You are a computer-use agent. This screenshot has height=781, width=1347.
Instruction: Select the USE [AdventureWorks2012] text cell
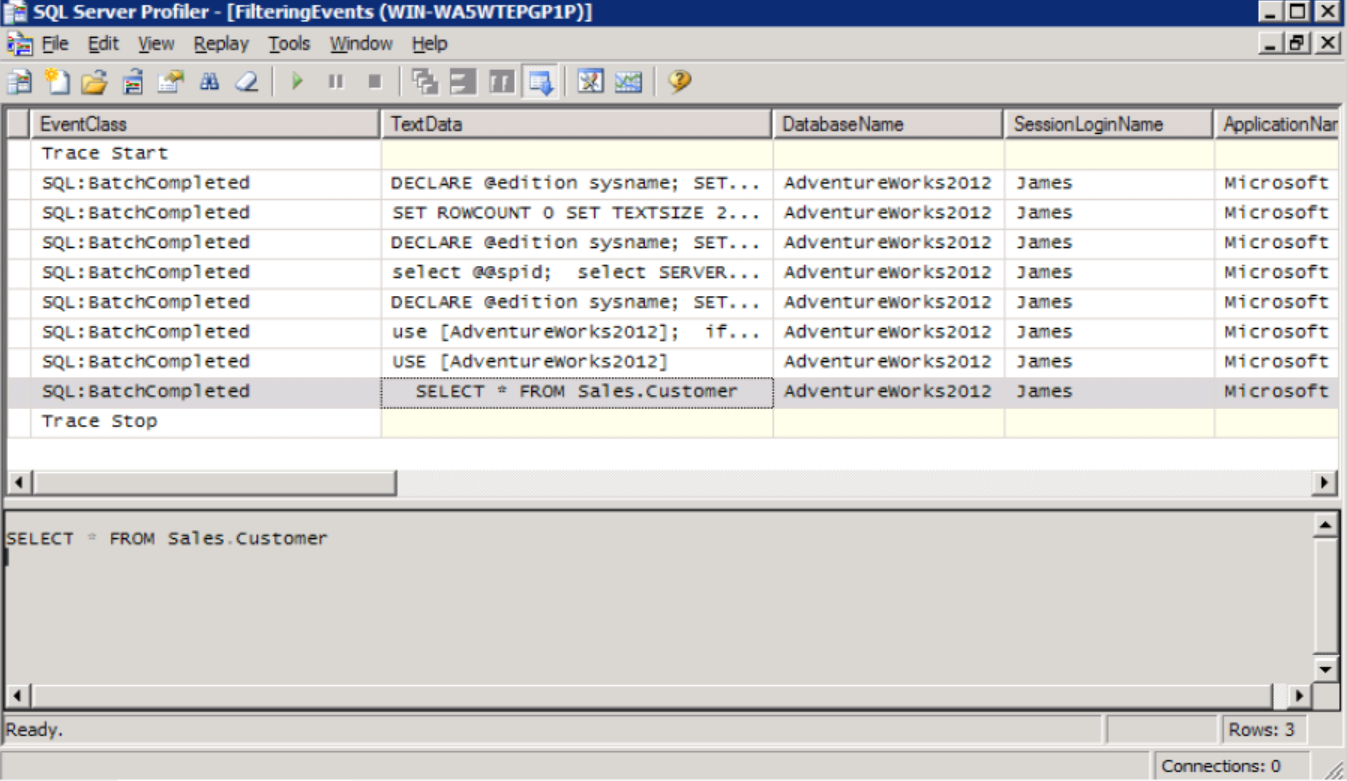pyautogui.click(x=577, y=362)
